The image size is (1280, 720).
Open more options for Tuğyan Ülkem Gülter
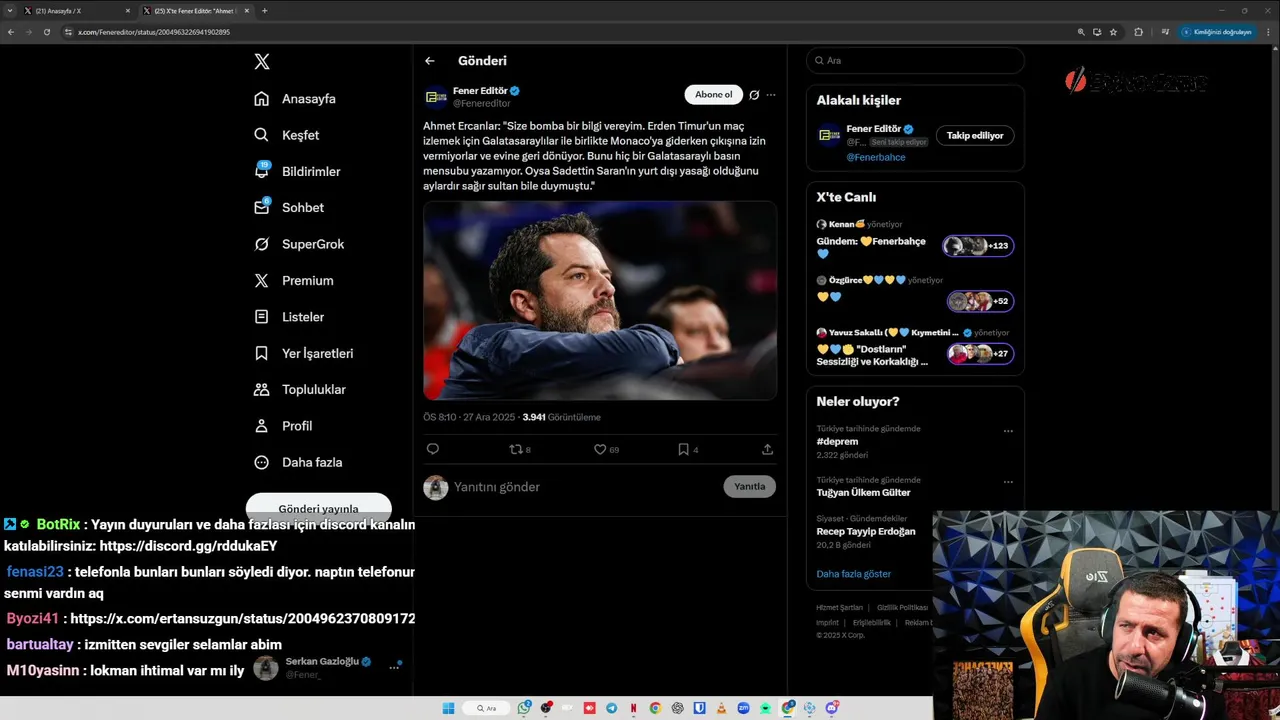point(1008,482)
